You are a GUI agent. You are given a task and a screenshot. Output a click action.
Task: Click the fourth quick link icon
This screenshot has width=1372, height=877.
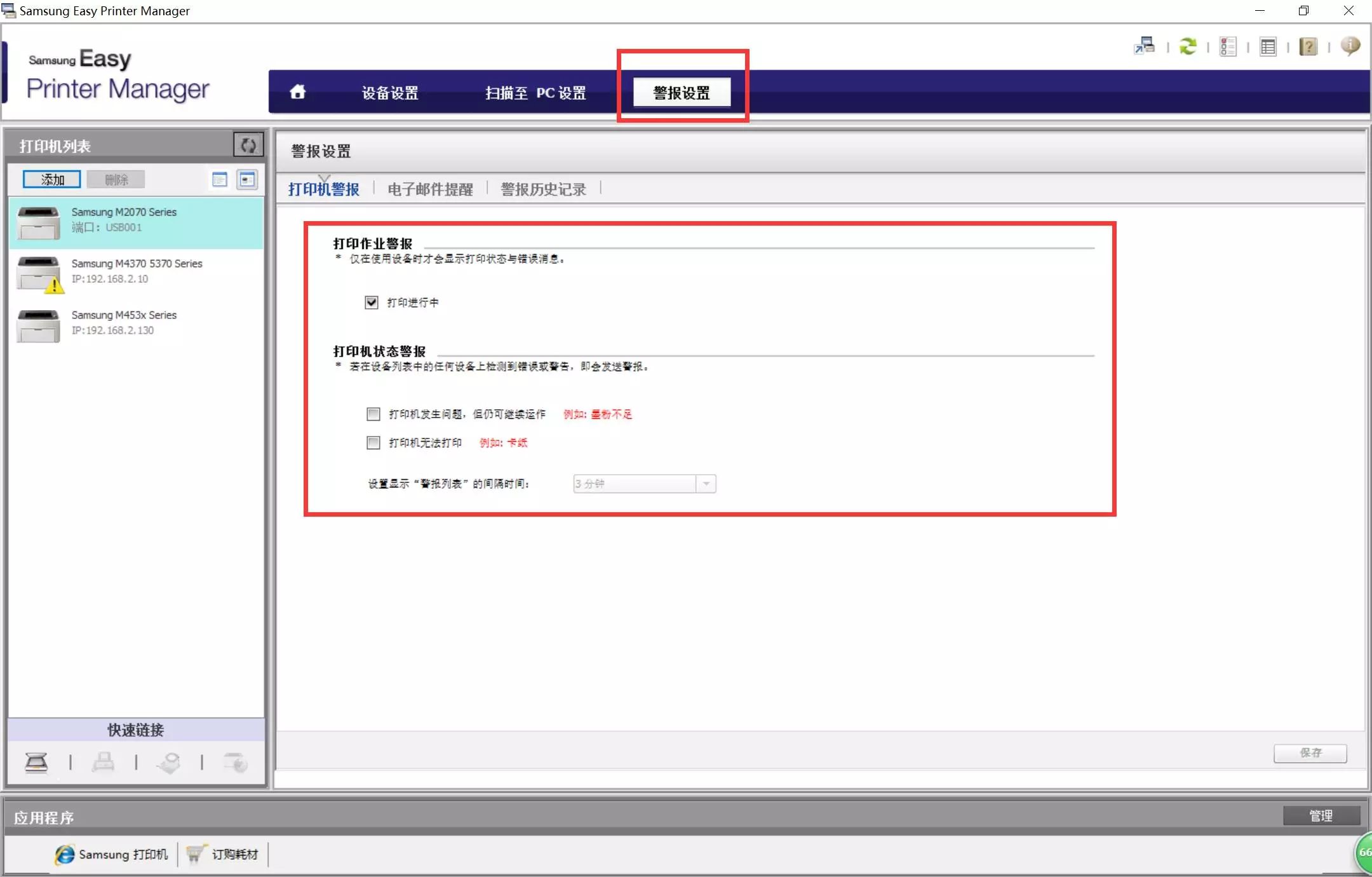tap(236, 762)
